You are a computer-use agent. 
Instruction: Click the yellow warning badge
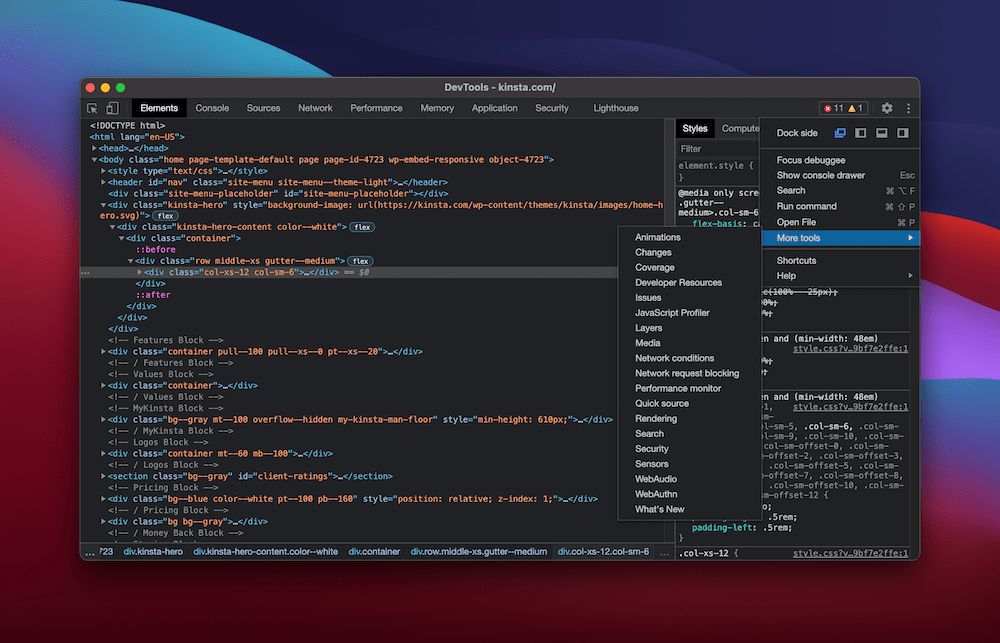[852, 108]
